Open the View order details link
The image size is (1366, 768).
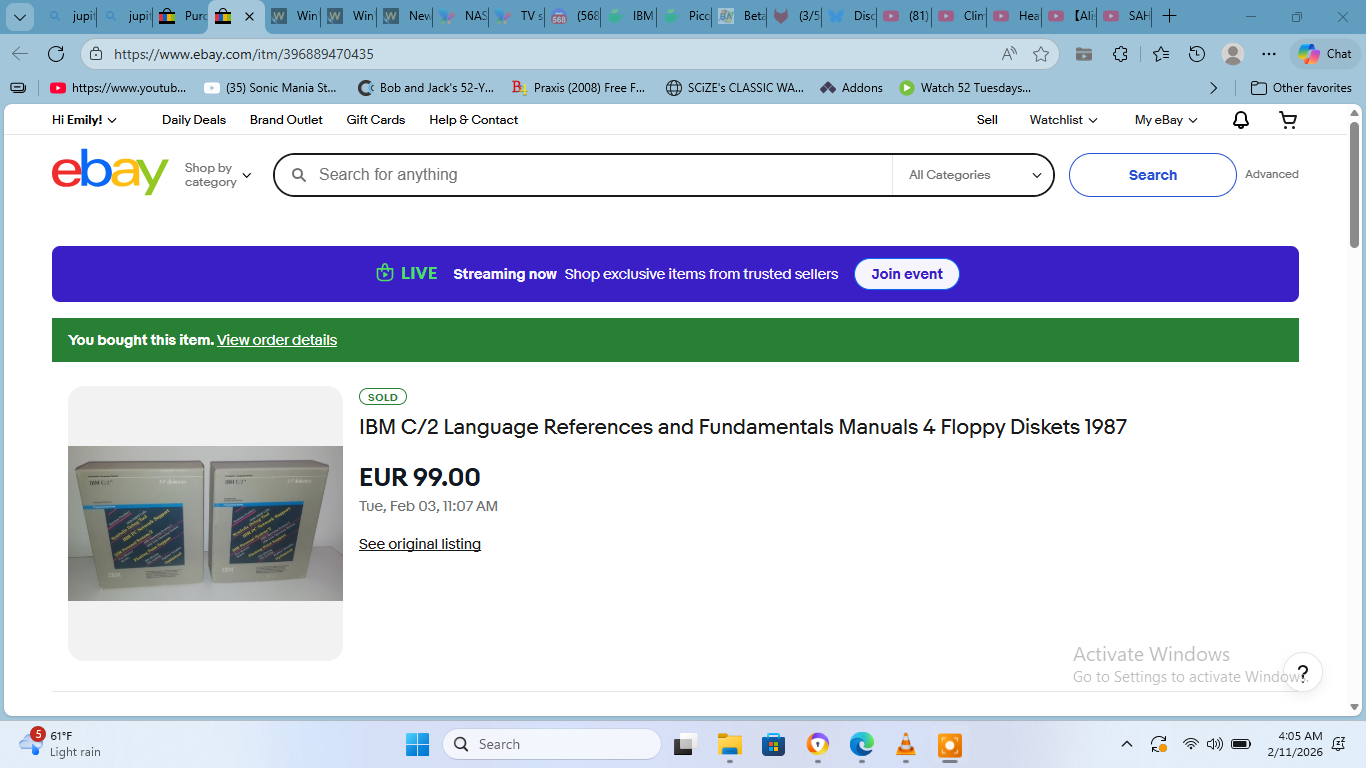tap(277, 340)
